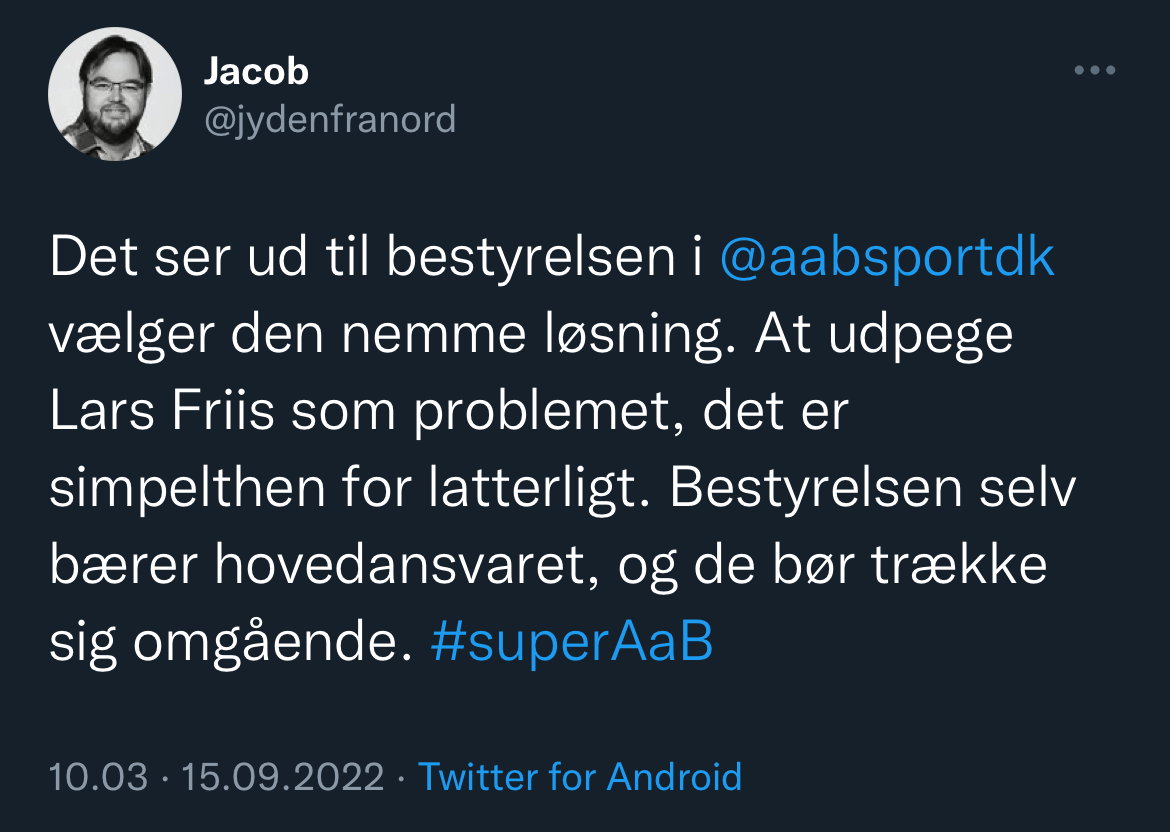
Task: Click the @jydenfranord handle
Action: [330, 120]
